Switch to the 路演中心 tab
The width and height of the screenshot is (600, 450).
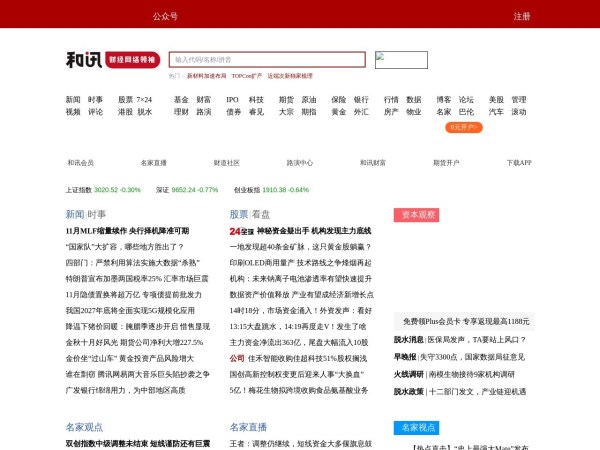[300, 162]
